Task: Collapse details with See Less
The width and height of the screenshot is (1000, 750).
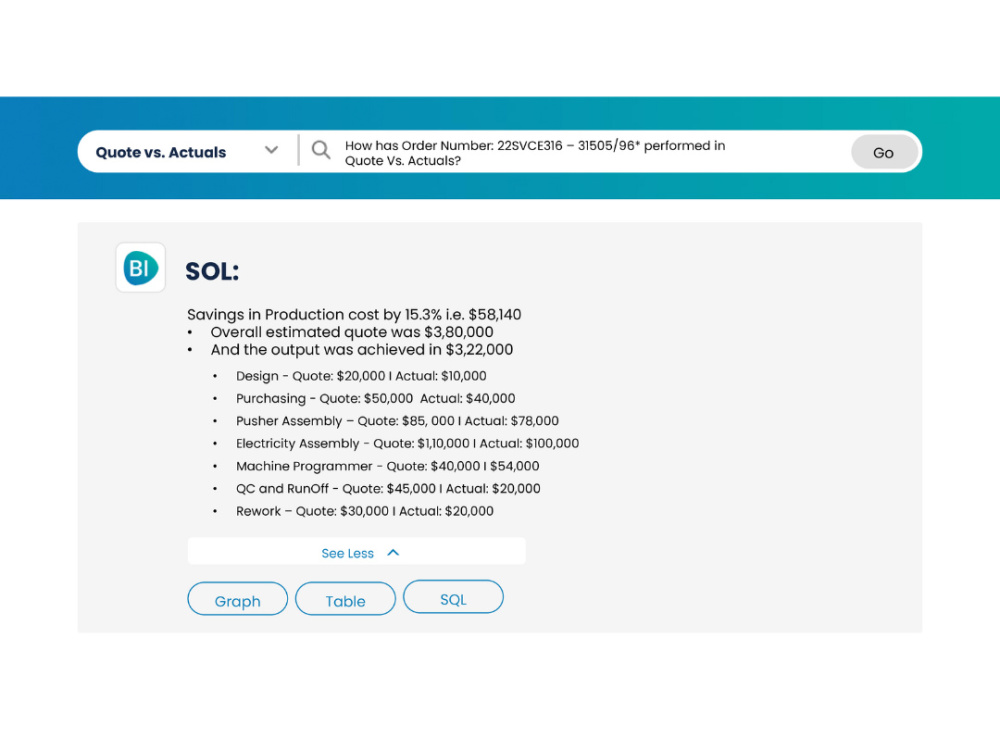Action: (x=357, y=552)
